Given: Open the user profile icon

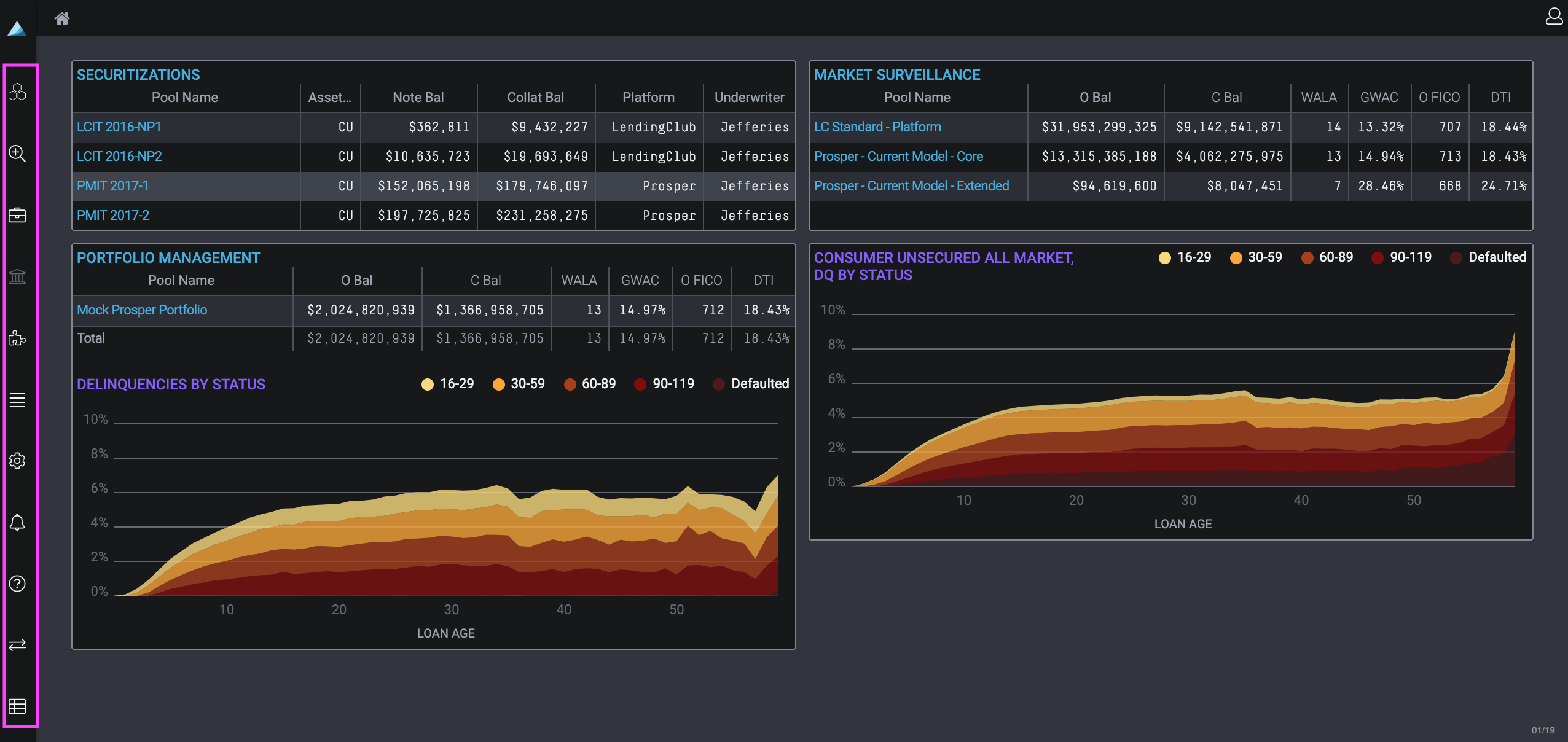Looking at the screenshot, I should (x=1554, y=16).
